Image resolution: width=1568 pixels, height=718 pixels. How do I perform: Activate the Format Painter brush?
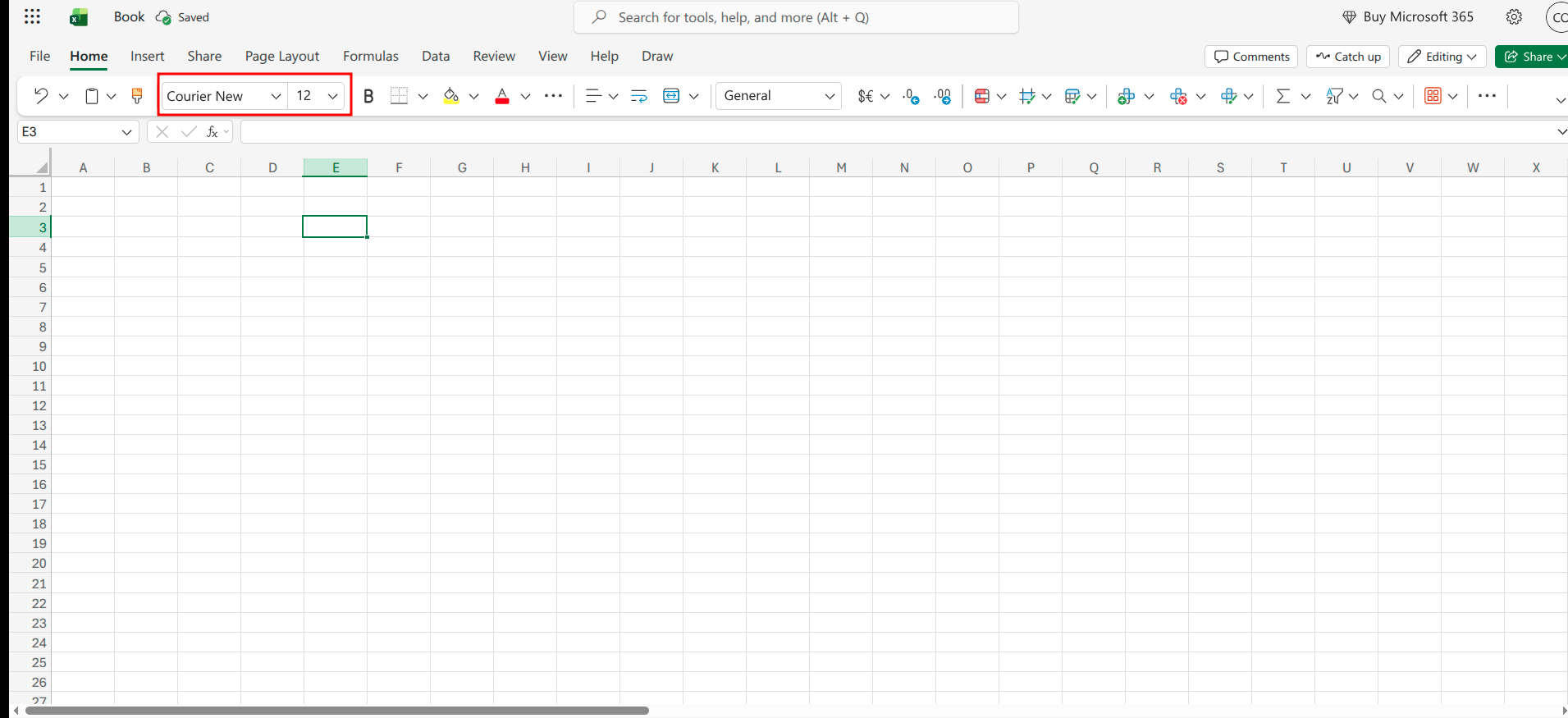pos(137,96)
